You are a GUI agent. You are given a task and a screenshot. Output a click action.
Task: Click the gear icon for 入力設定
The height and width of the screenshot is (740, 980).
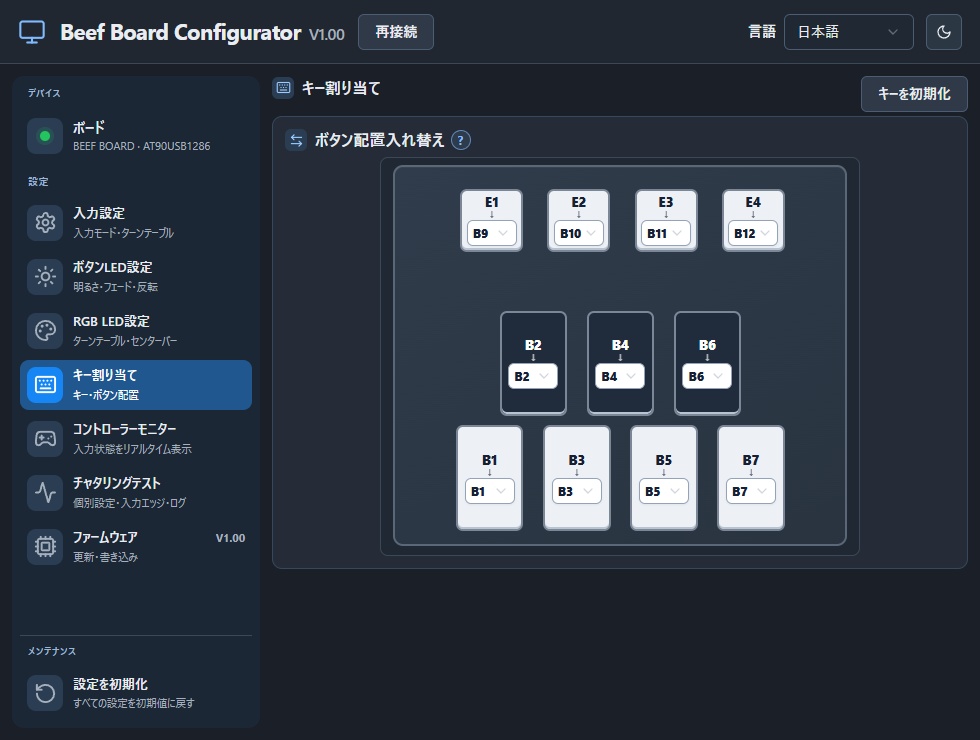click(45, 222)
